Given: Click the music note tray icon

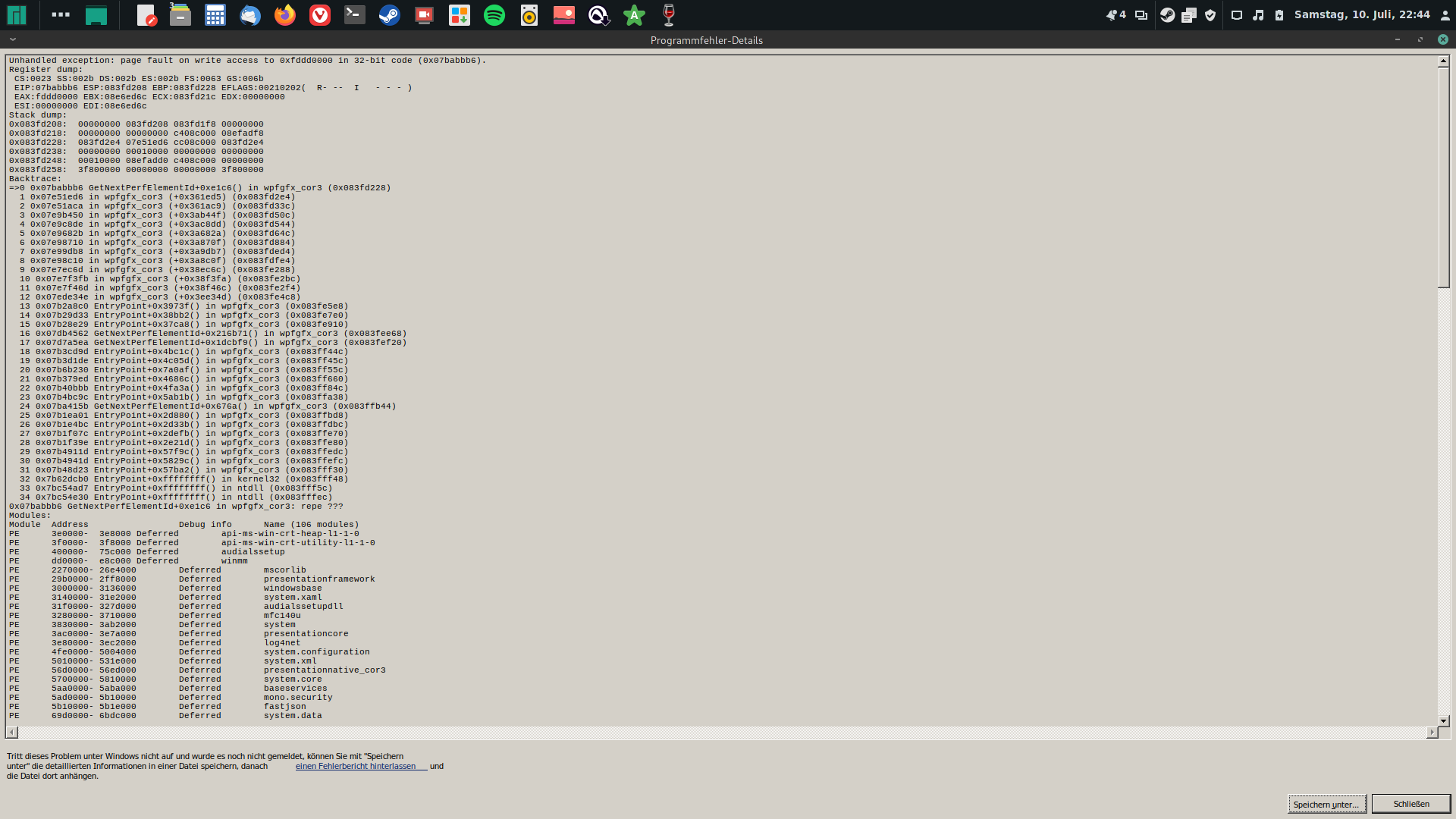Looking at the screenshot, I should coord(1258,14).
